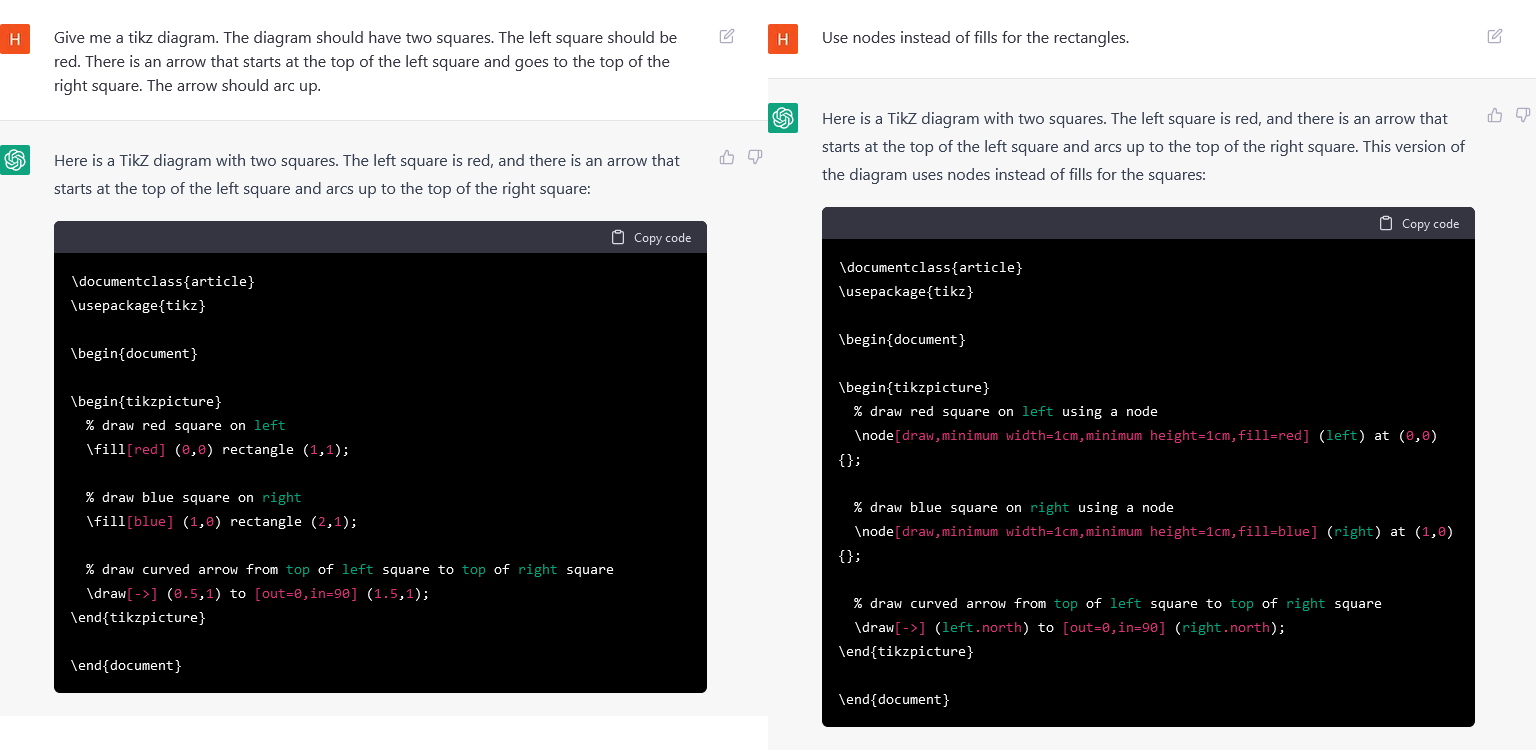Click the orange H user avatar in right conversation
Screen dimensions: 1536x750
(783, 39)
